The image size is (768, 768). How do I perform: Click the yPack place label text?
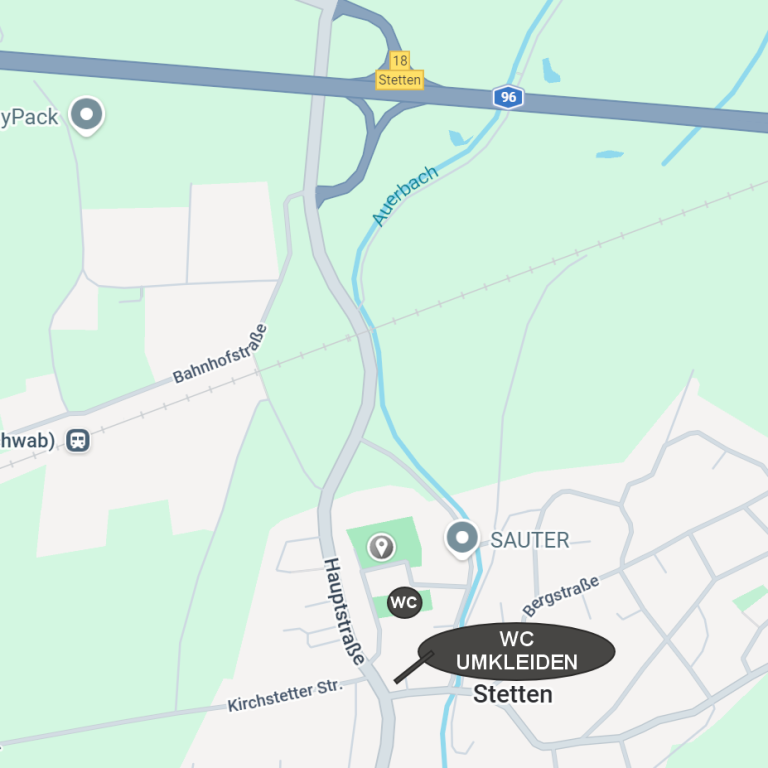coord(29,118)
